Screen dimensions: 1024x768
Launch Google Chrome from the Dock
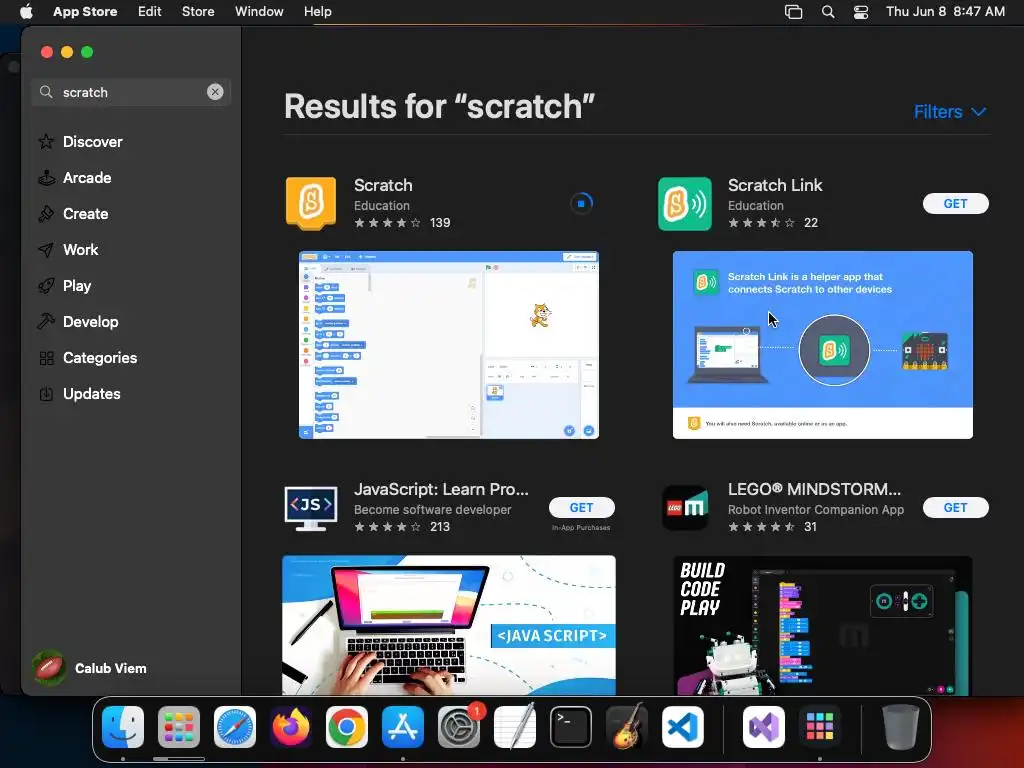tap(347, 727)
